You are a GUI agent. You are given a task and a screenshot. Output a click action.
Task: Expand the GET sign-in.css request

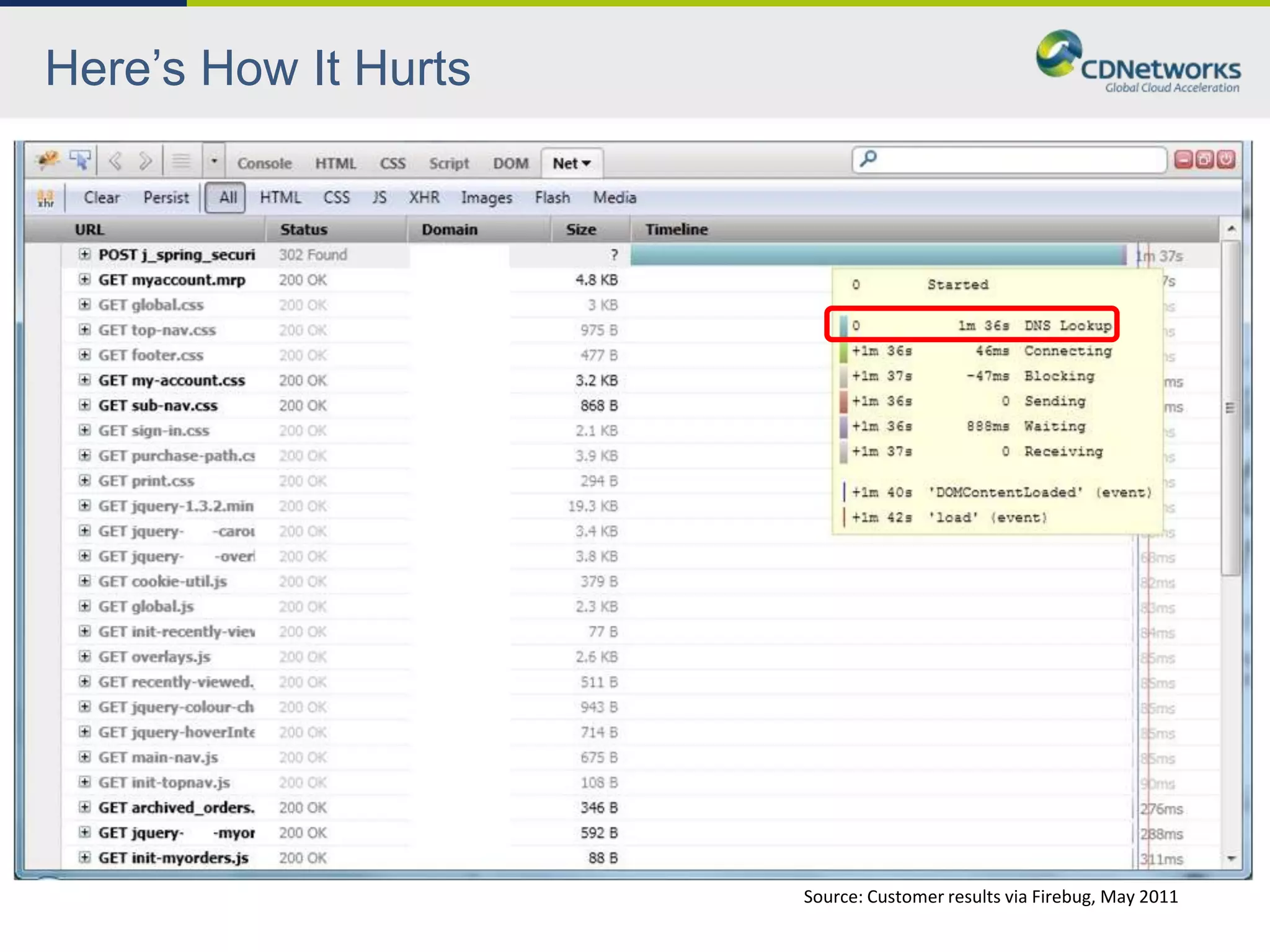(x=85, y=431)
